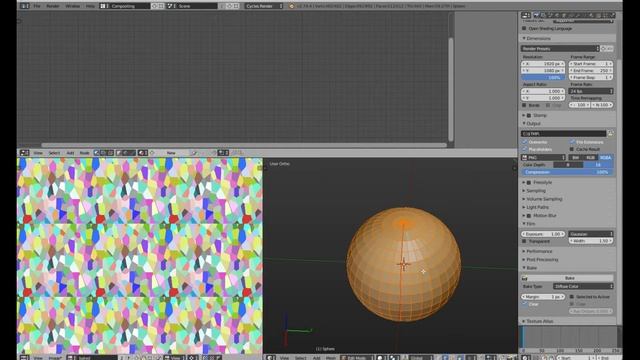Click the Start Frame field

591,64
